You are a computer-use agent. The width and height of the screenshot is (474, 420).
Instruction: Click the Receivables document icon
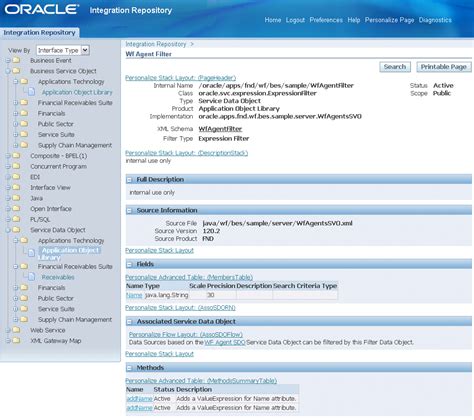point(31,277)
